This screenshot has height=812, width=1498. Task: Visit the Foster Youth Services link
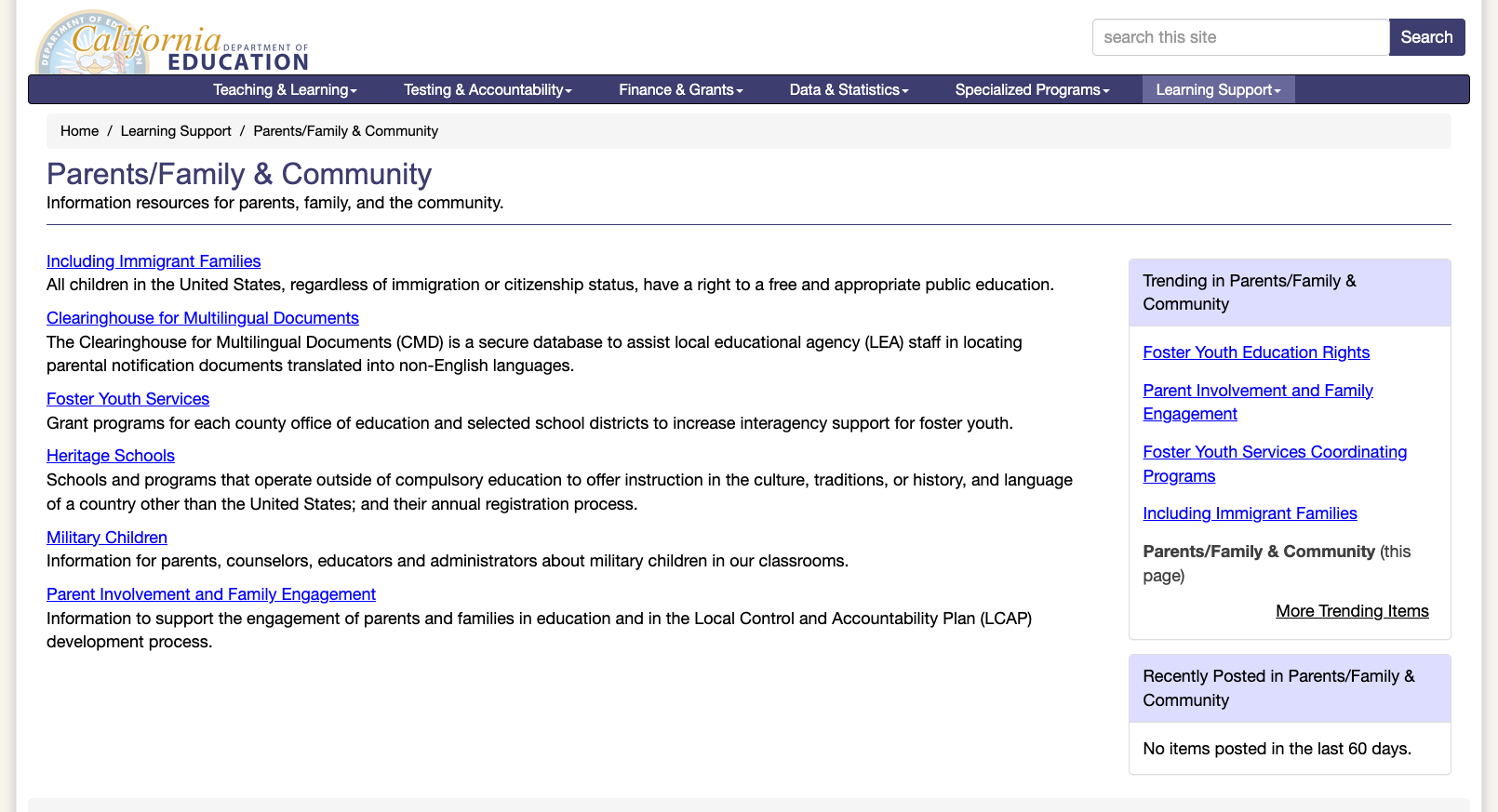point(127,399)
